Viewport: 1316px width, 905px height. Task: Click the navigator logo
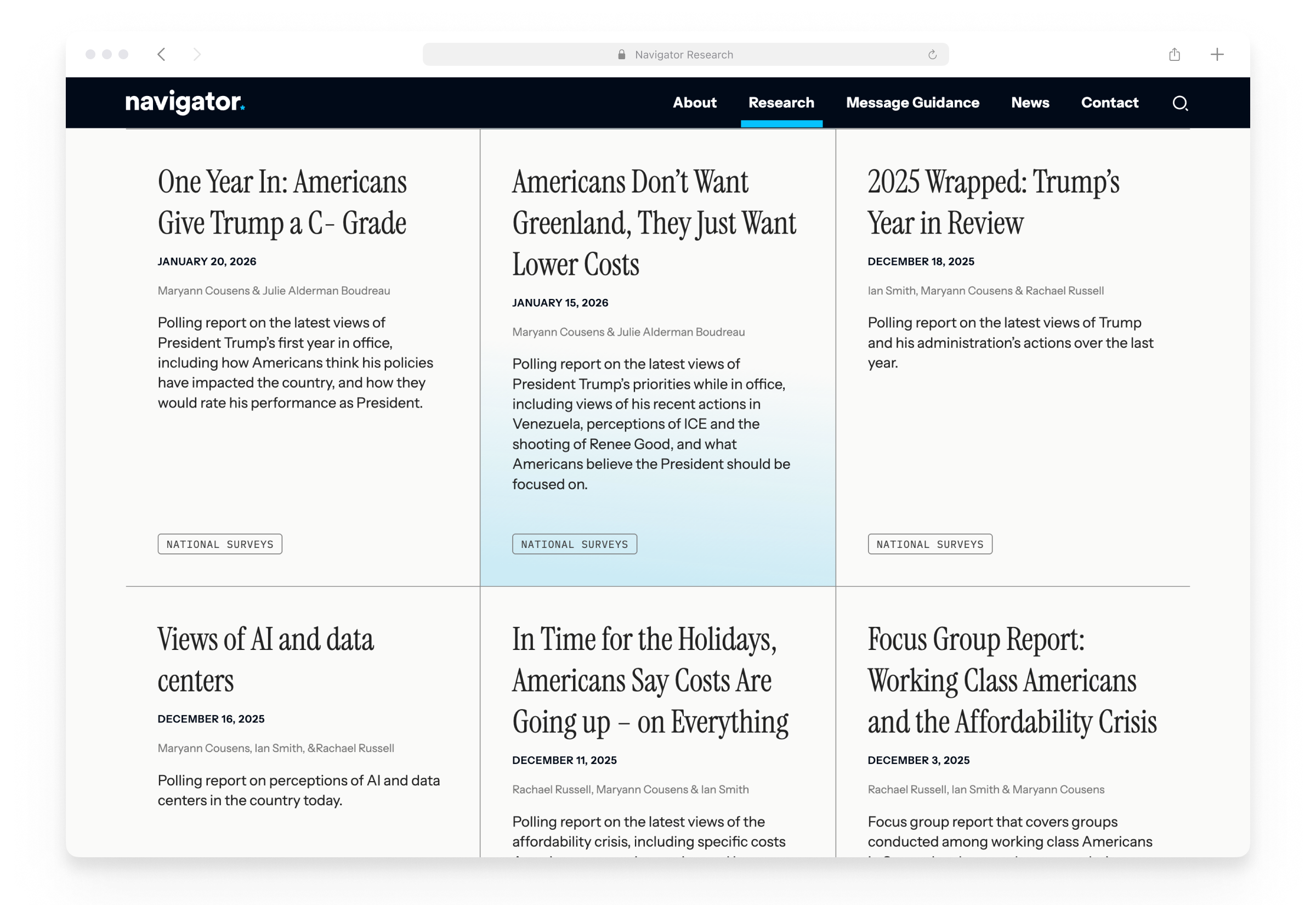[185, 103]
